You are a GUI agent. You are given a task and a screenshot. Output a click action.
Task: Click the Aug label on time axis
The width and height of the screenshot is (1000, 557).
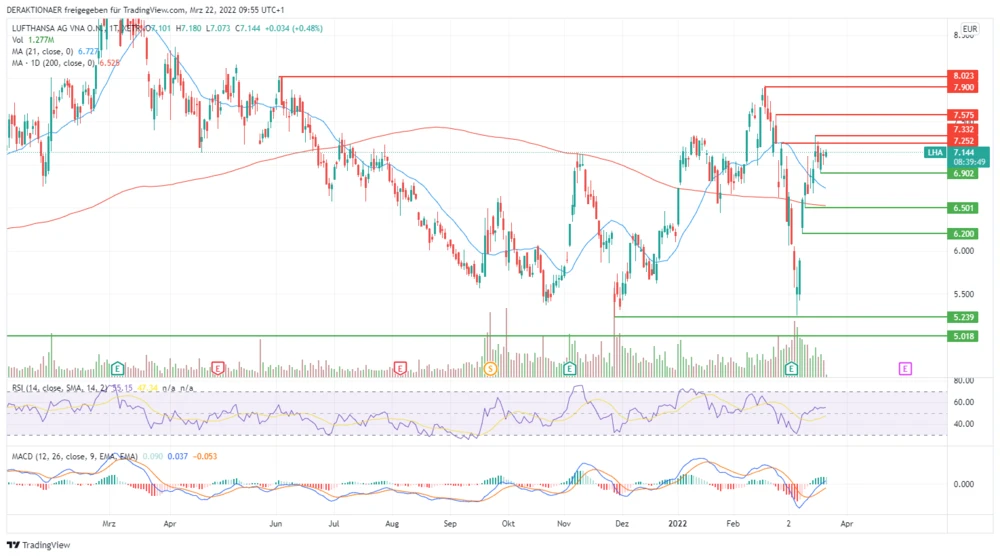[392, 524]
